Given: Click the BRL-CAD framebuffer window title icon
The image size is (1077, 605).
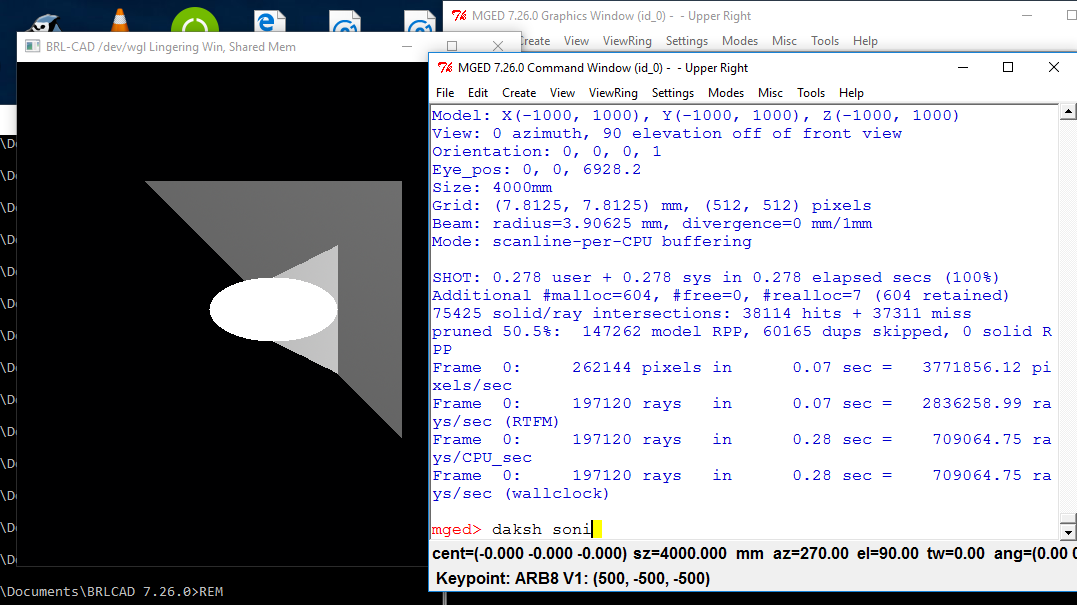Looking at the screenshot, I should pyautogui.click(x=32, y=47).
